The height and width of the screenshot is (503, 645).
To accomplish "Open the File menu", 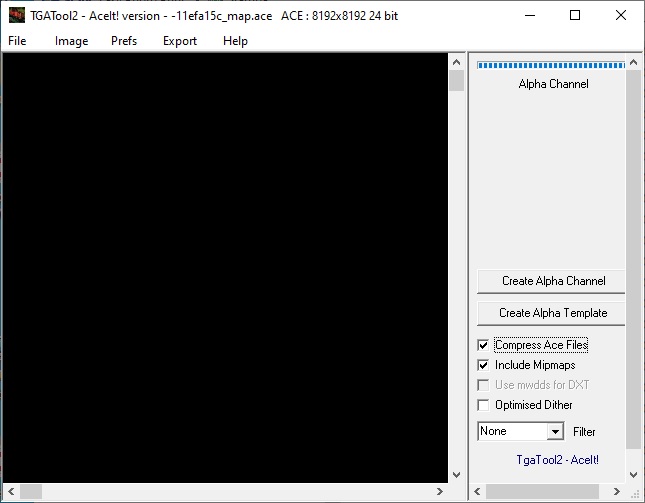I will [17, 41].
